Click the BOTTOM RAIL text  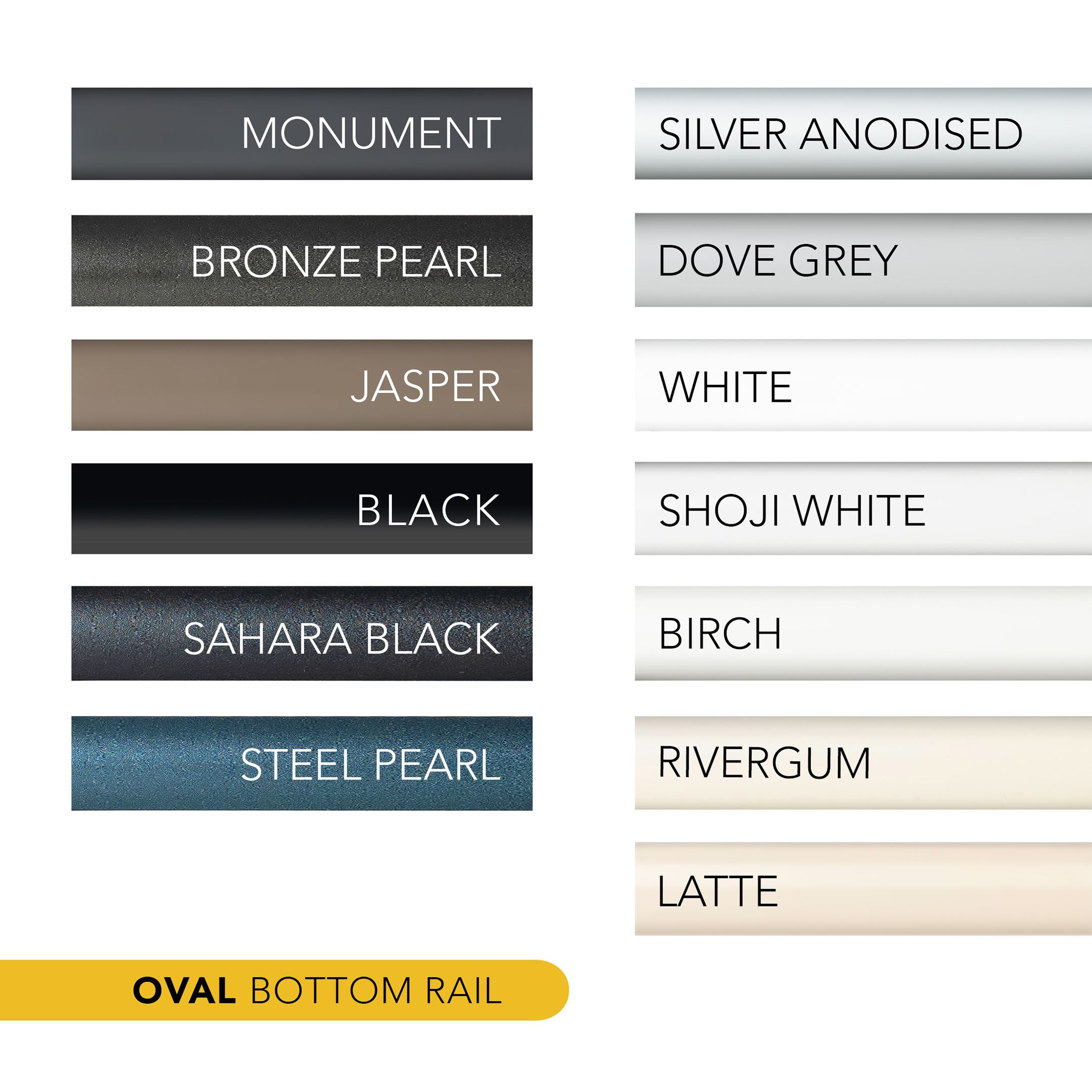pyautogui.click(x=376, y=991)
